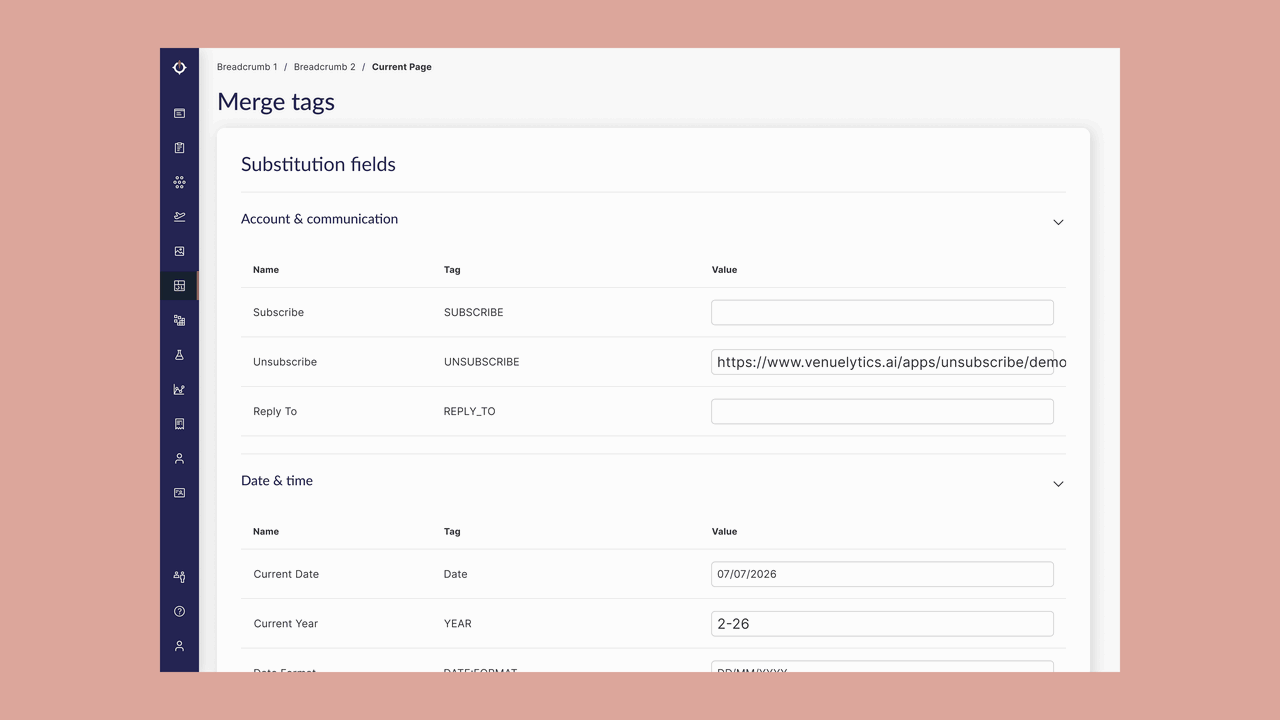Open the analytics chart icon in the sidebar

click(x=179, y=389)
